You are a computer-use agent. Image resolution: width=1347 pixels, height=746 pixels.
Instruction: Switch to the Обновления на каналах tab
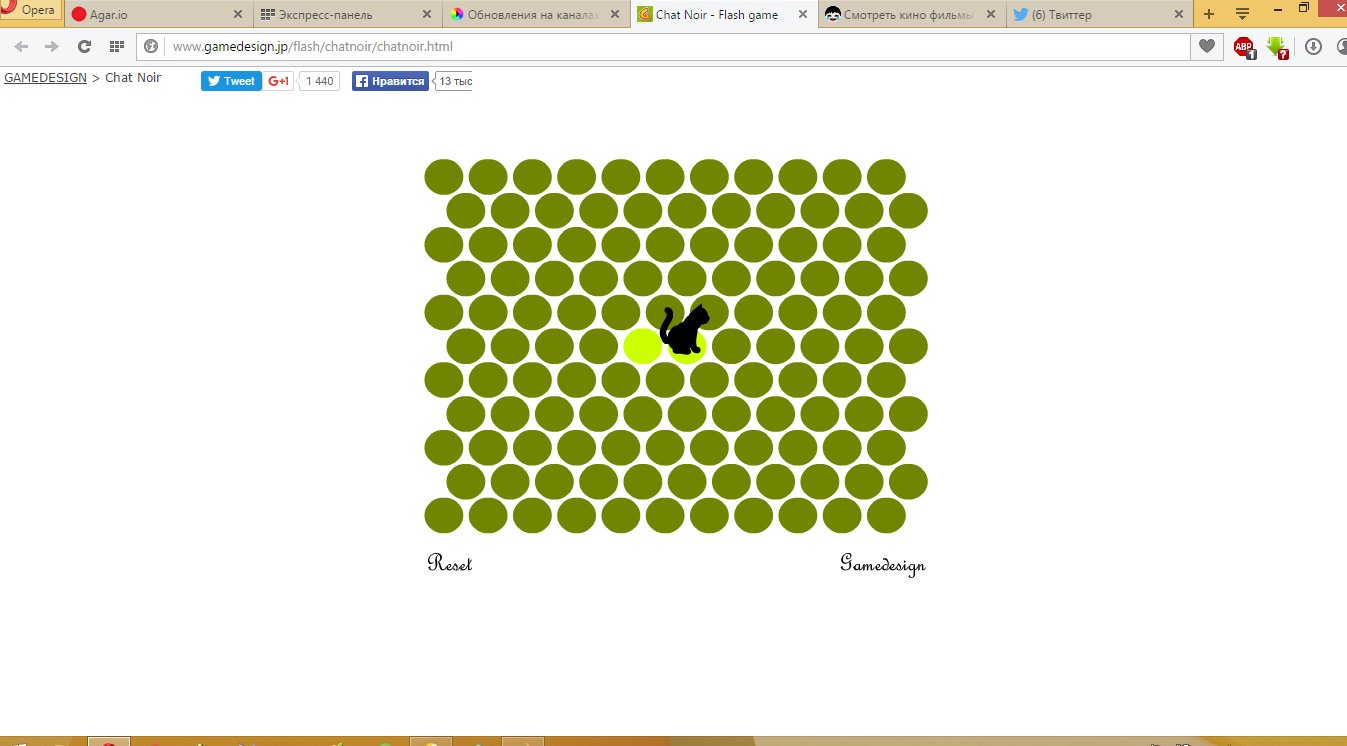point(535,15)
